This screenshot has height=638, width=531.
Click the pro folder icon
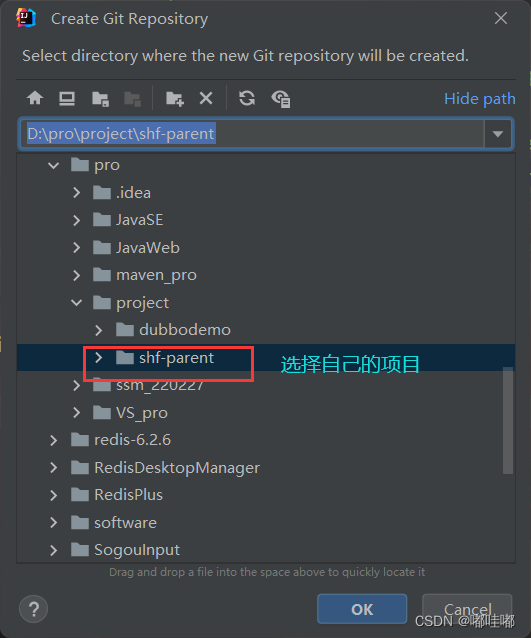coord(80,165)
